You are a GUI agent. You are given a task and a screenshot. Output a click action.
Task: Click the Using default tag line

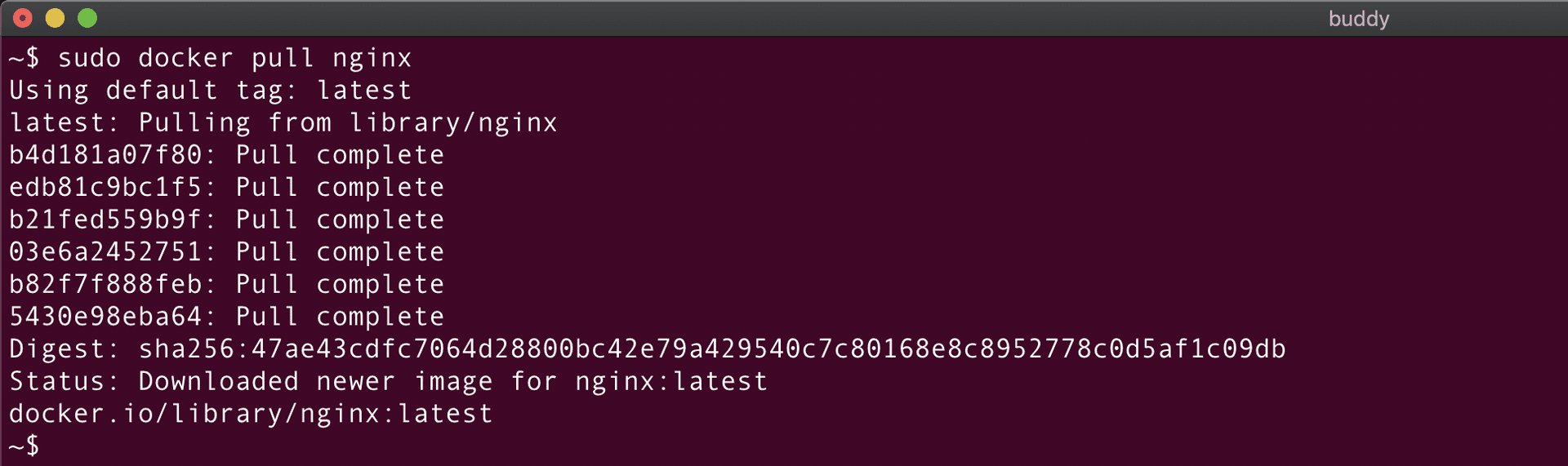click(210, 91)
